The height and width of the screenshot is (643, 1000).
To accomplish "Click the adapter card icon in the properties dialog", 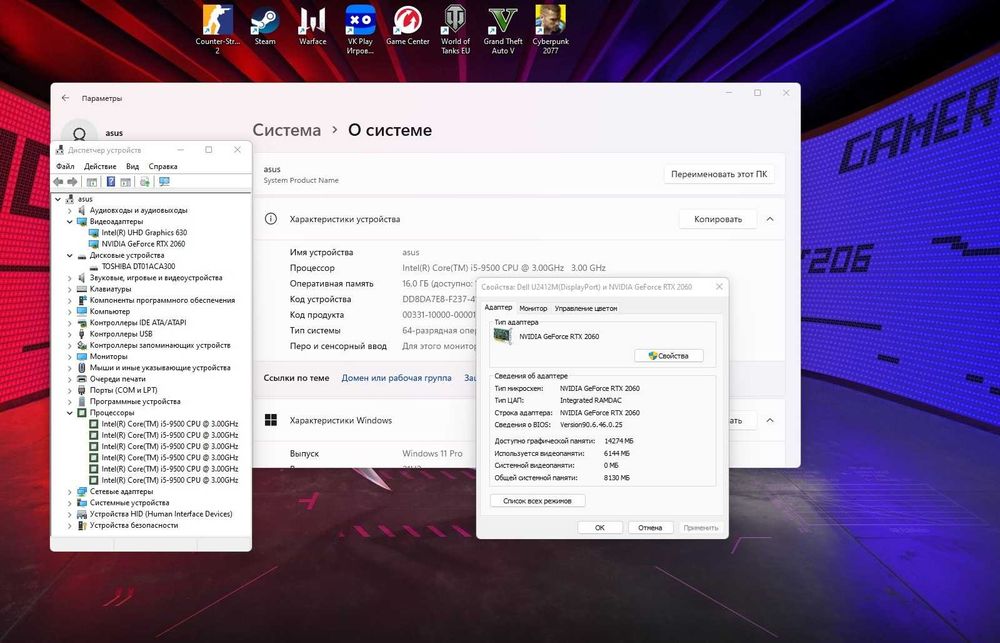I will coord(503,336).
